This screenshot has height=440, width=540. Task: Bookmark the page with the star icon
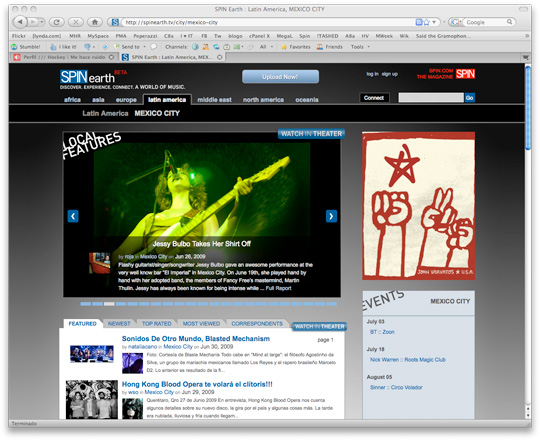tap(427, 22)
